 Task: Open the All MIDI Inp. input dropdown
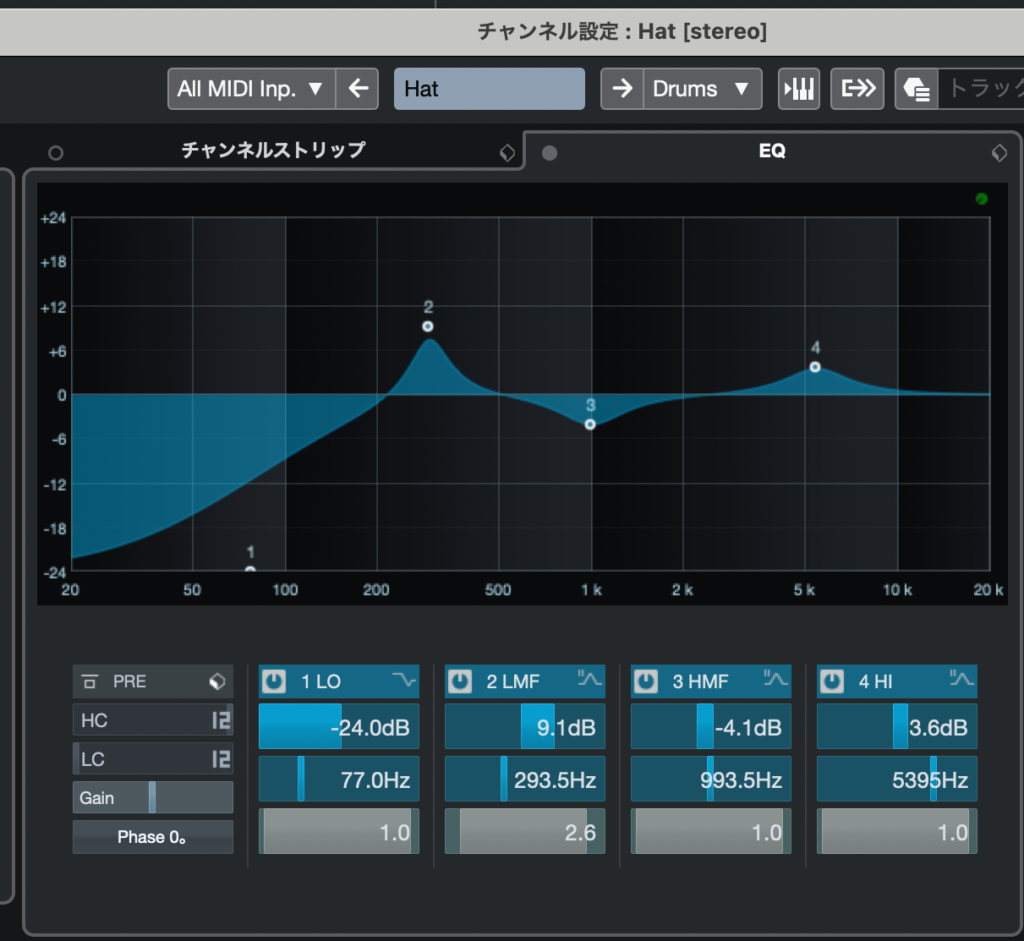[x=251, y=89]
